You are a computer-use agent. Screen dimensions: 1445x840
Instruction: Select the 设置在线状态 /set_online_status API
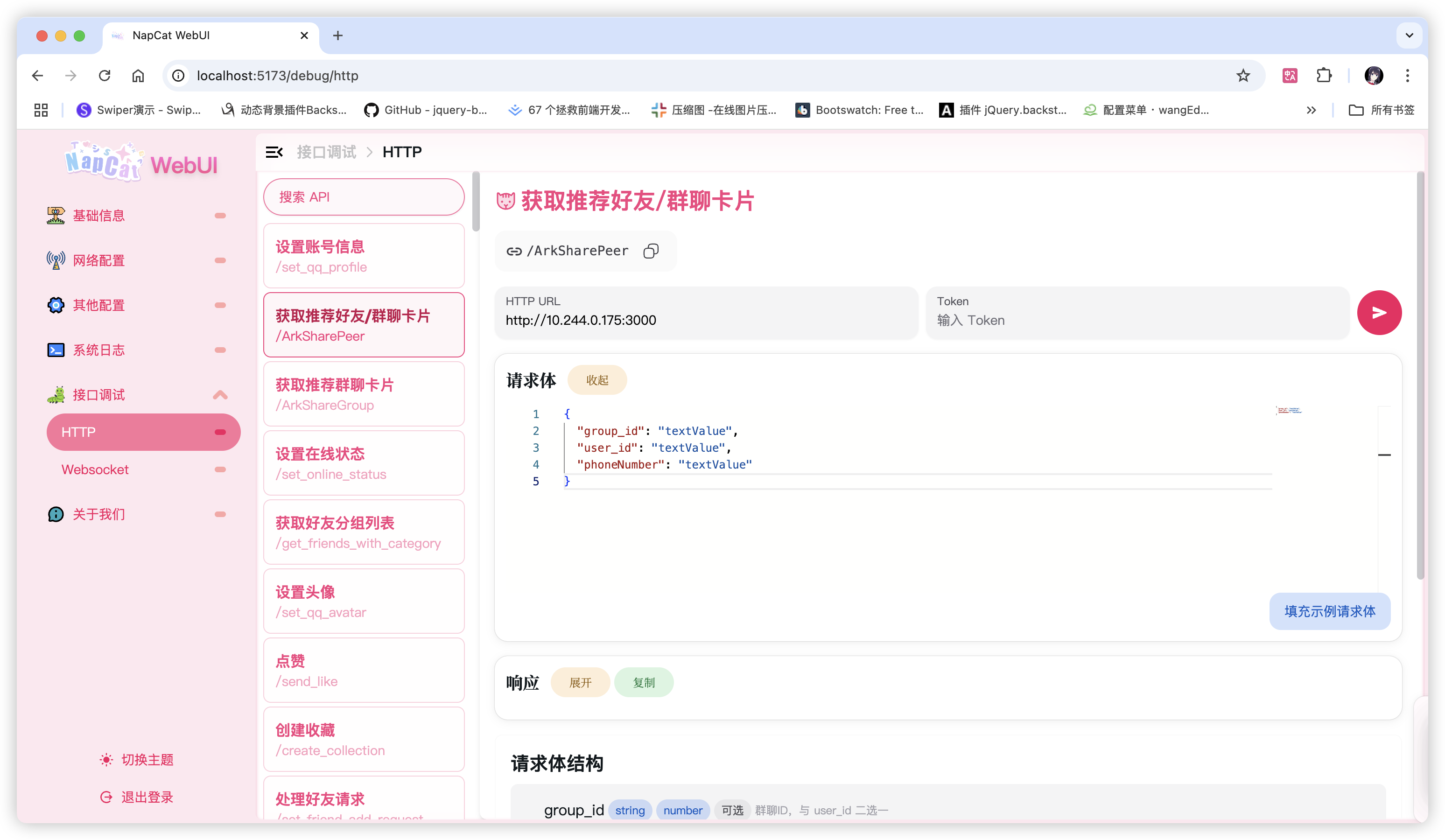pos(364,463)
